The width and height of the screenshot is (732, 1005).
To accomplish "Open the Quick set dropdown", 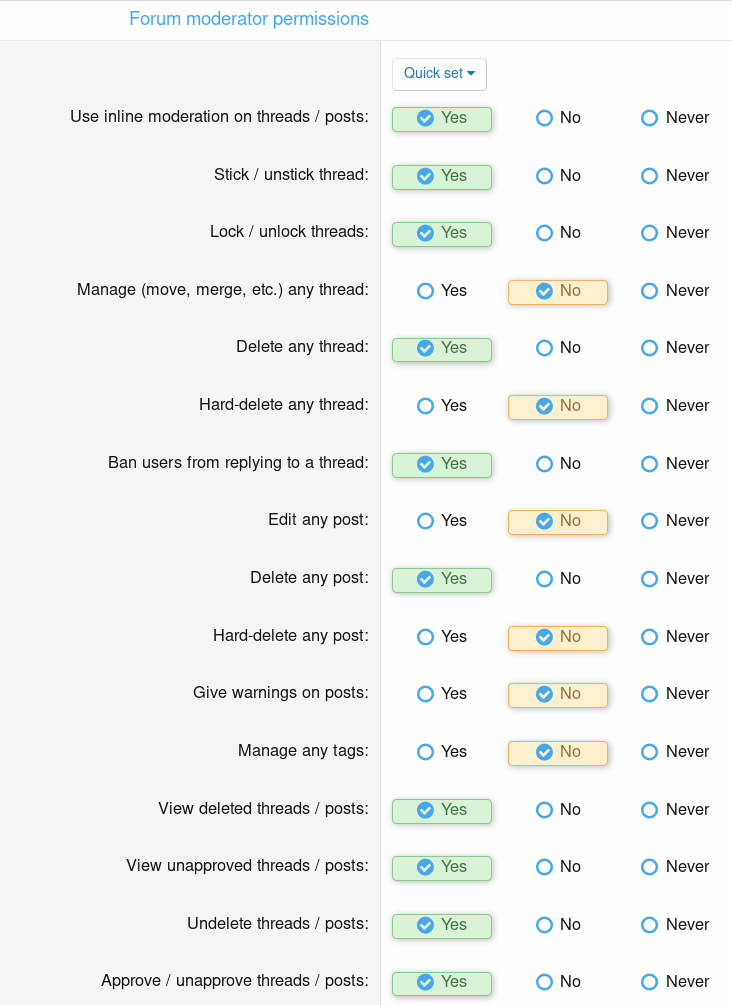I will (x=439, y=74).
